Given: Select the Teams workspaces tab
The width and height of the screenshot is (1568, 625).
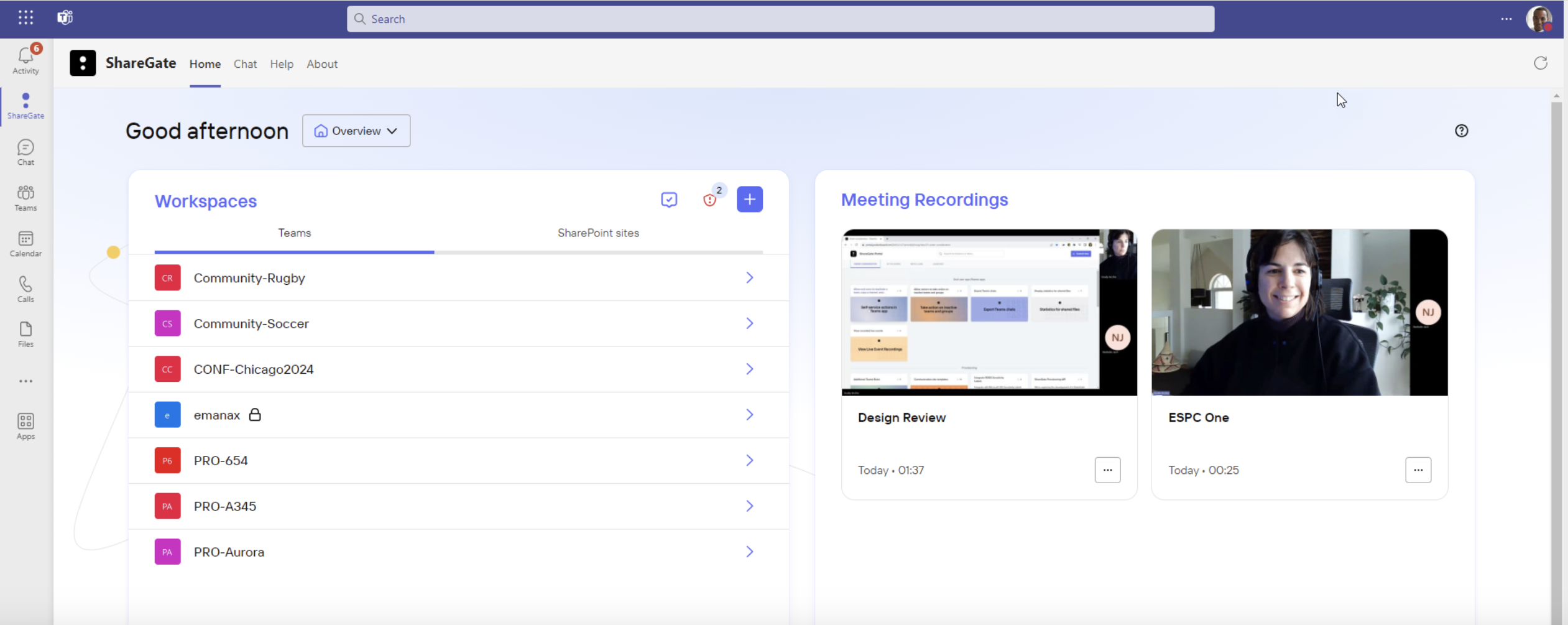Looking at the screenshot, I should 294,233.
